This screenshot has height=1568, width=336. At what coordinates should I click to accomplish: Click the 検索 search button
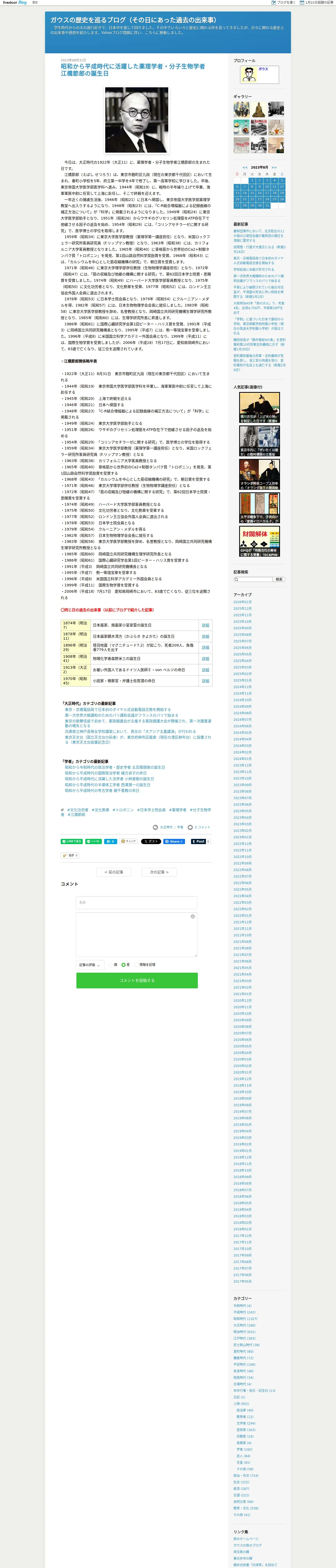pyautogui.click(x=279, y=579)
